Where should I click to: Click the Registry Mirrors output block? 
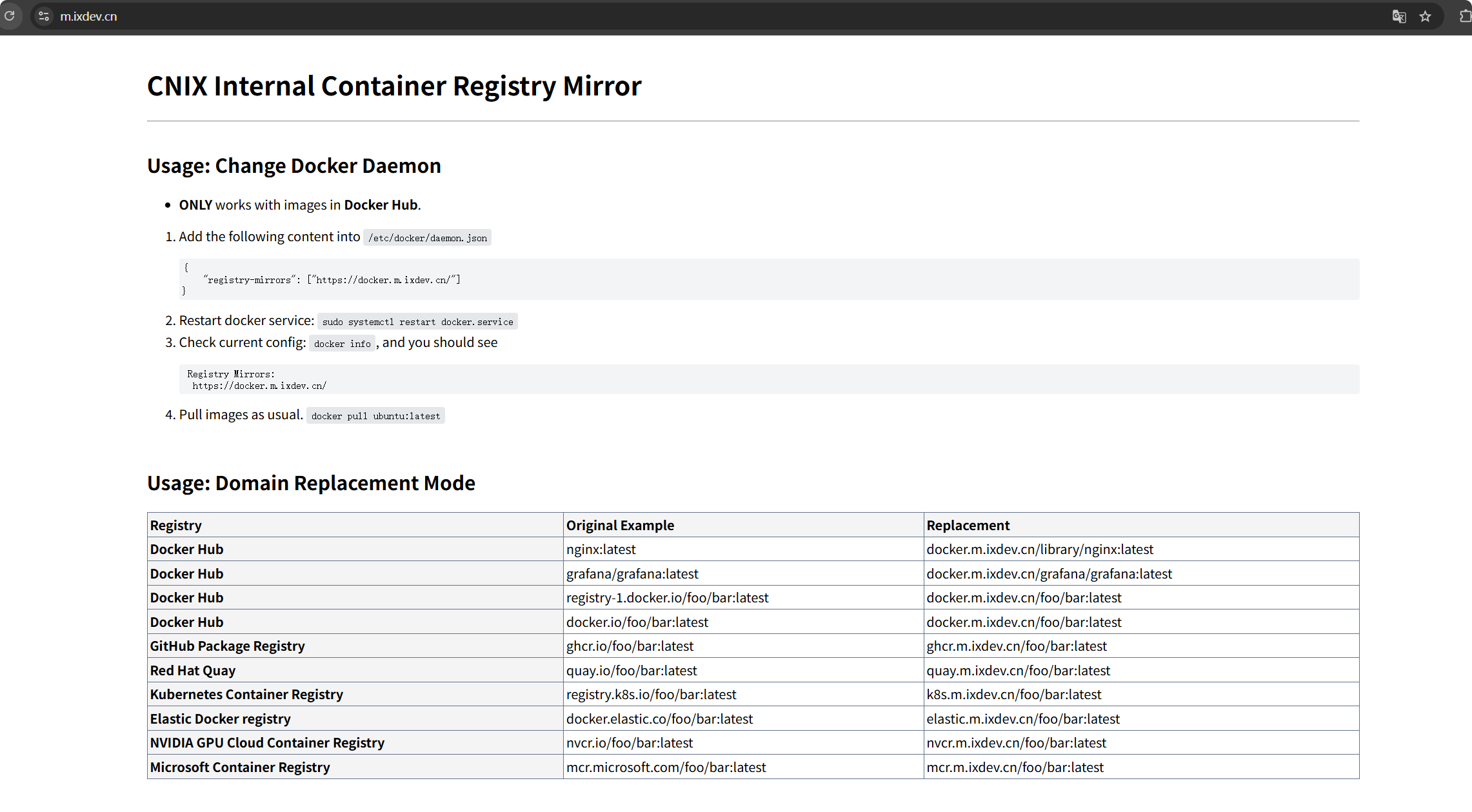259,380
